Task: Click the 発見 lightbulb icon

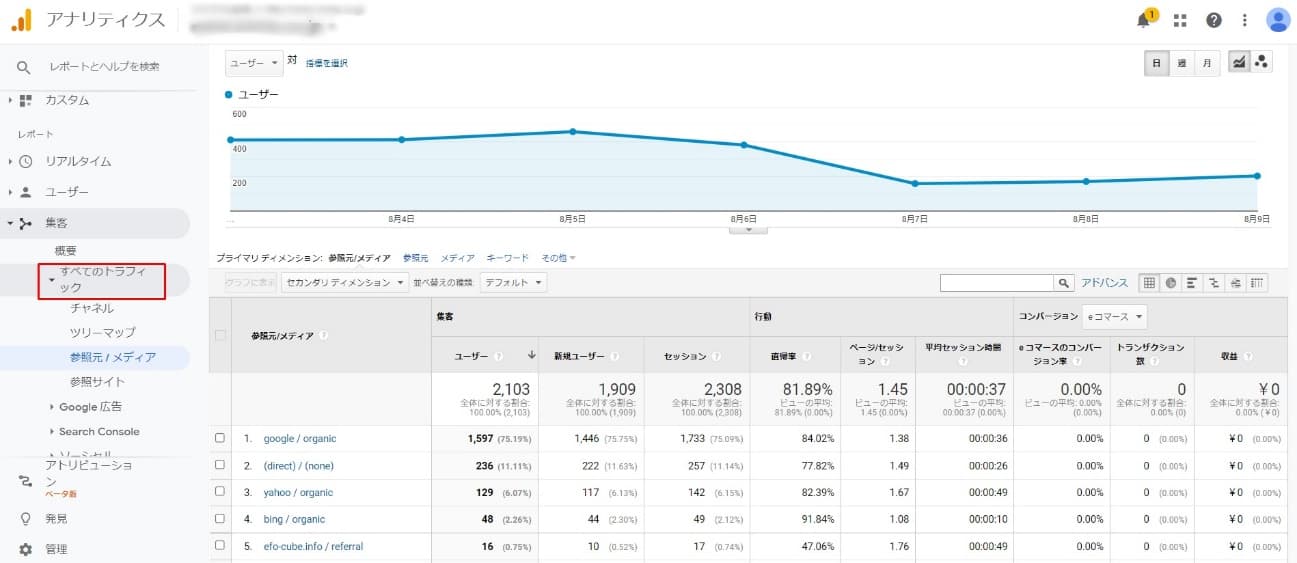Action: click(26, 519)
